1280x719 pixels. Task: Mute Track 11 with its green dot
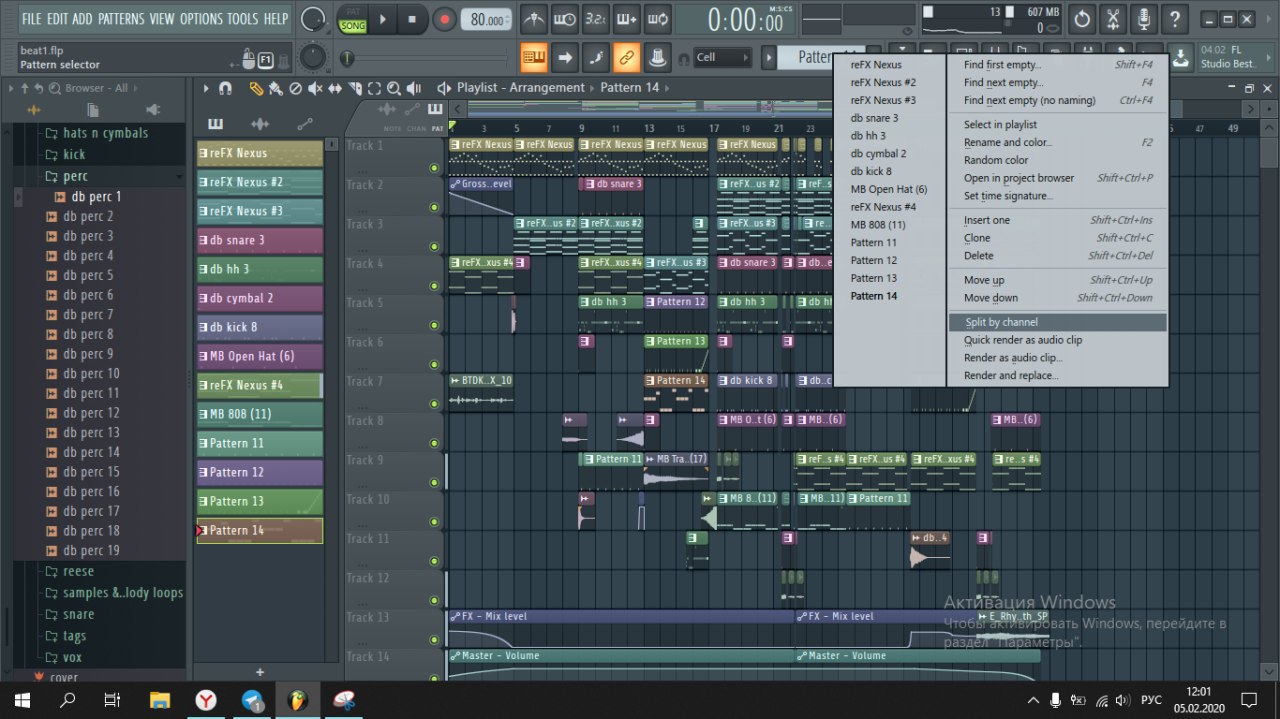coord(434,562)
